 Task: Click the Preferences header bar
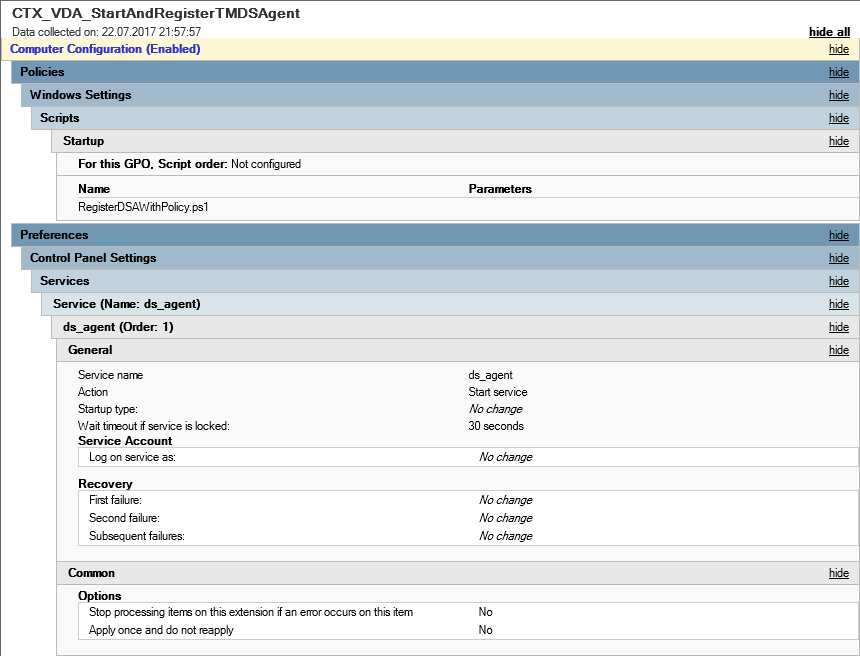[x=435, y=235]
